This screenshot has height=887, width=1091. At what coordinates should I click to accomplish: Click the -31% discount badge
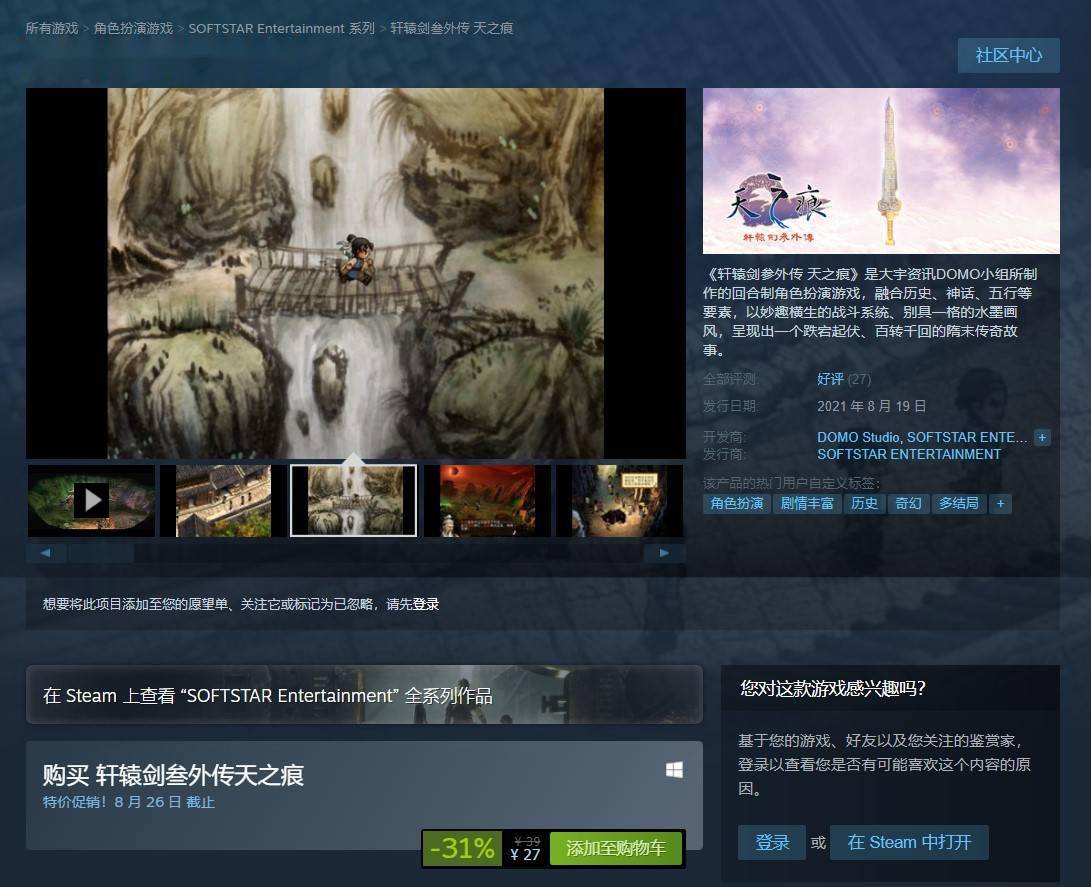click(x=462, y=848)
